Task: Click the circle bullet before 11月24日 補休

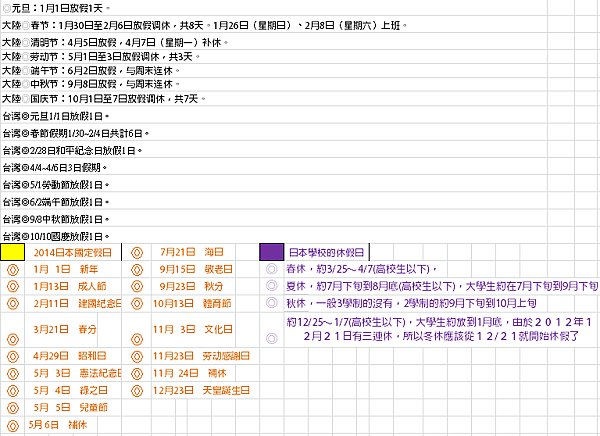Action: [x=137, y=374]
